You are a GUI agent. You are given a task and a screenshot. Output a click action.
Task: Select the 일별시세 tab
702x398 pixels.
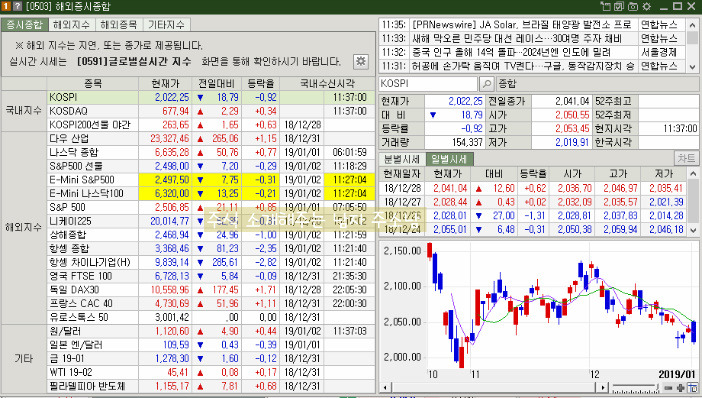point(449,159)
